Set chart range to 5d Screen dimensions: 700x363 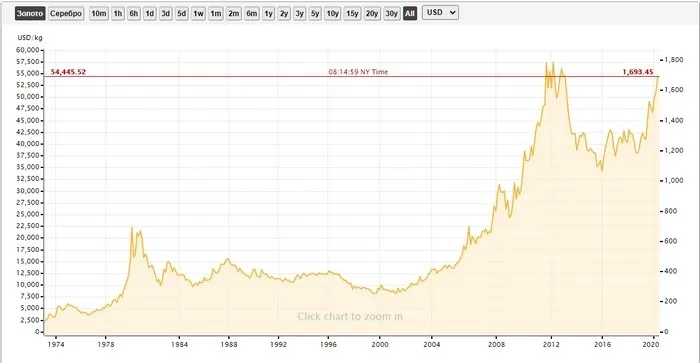(x=181, y=13)
